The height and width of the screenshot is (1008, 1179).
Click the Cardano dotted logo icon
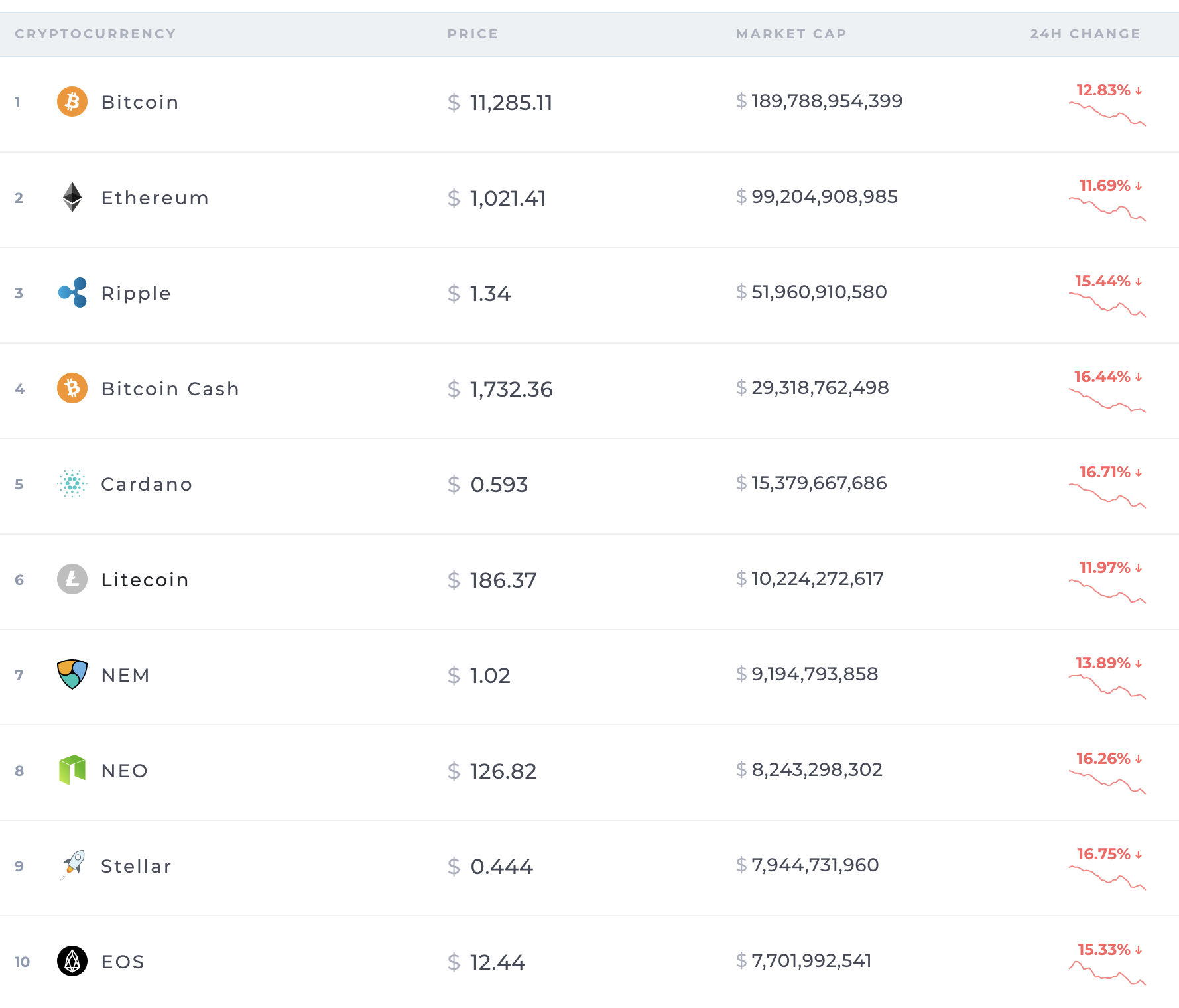point(72,483)
